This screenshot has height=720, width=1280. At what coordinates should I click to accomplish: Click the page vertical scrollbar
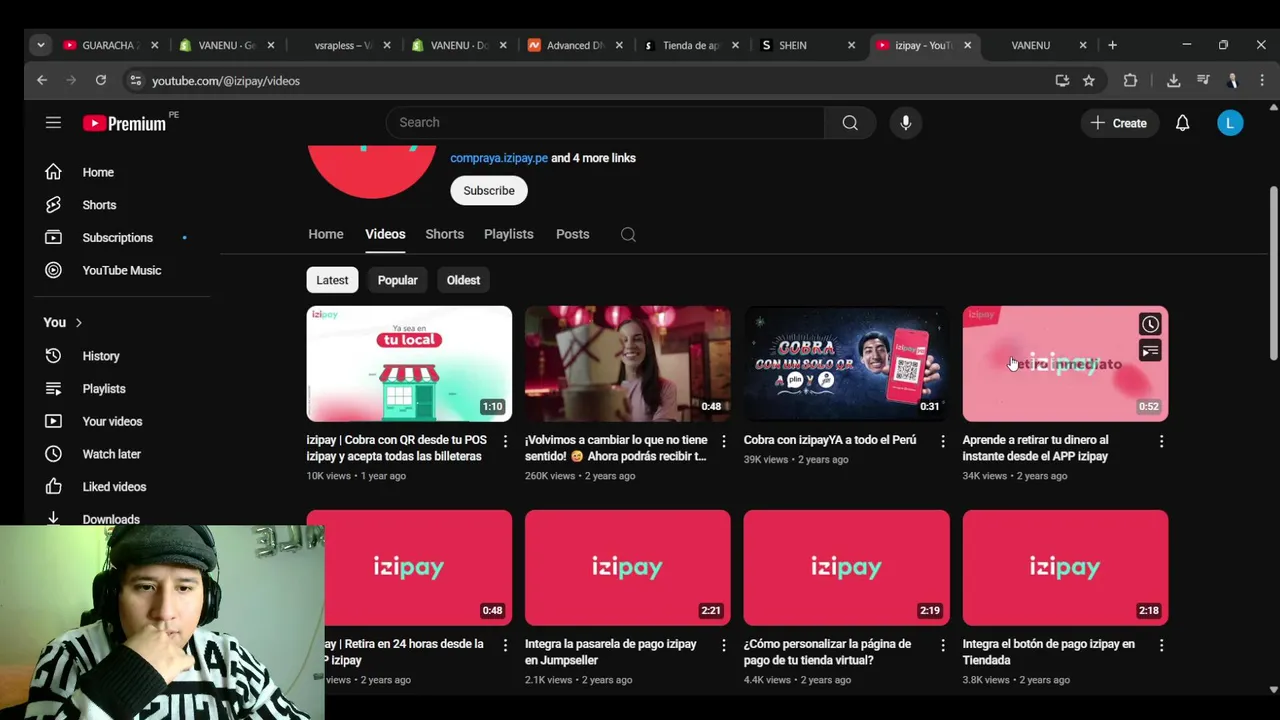tap(1273, 273)
